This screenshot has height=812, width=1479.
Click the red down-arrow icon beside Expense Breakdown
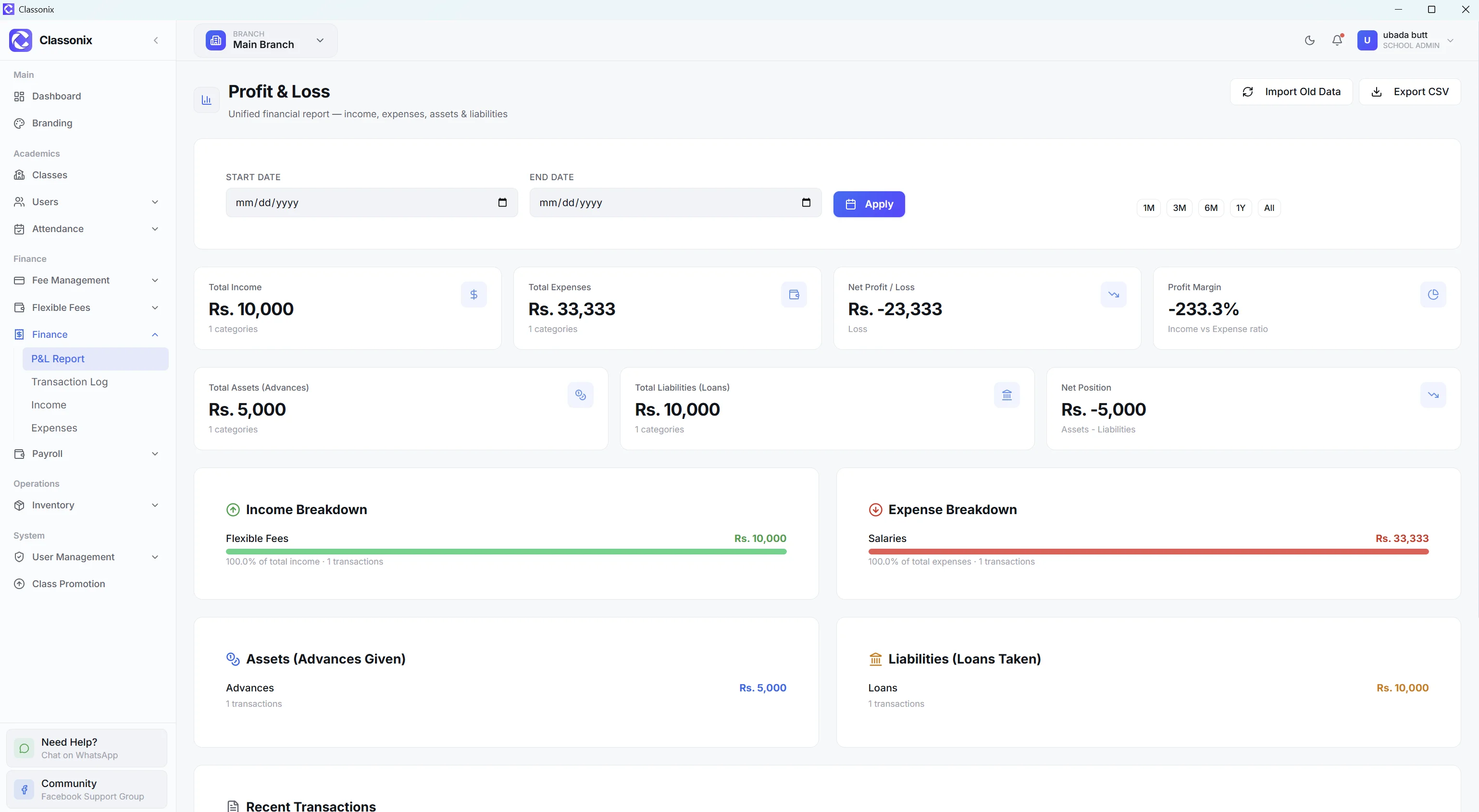pyautogui.click(x=875, y=510)
